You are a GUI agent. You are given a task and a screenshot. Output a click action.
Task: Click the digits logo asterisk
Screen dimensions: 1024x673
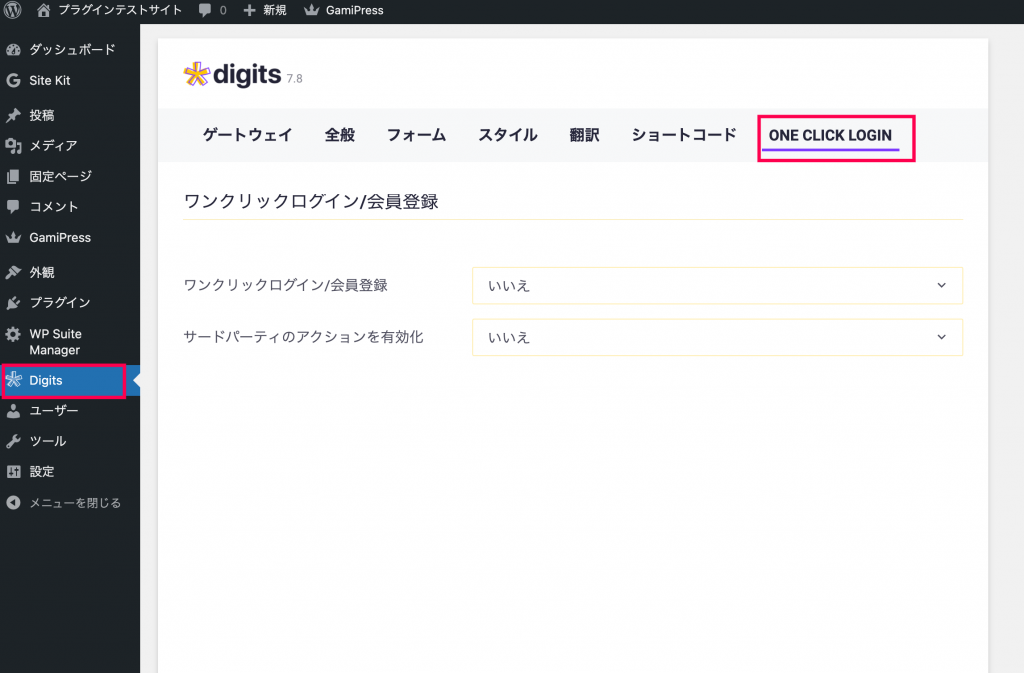pos(197,74)
